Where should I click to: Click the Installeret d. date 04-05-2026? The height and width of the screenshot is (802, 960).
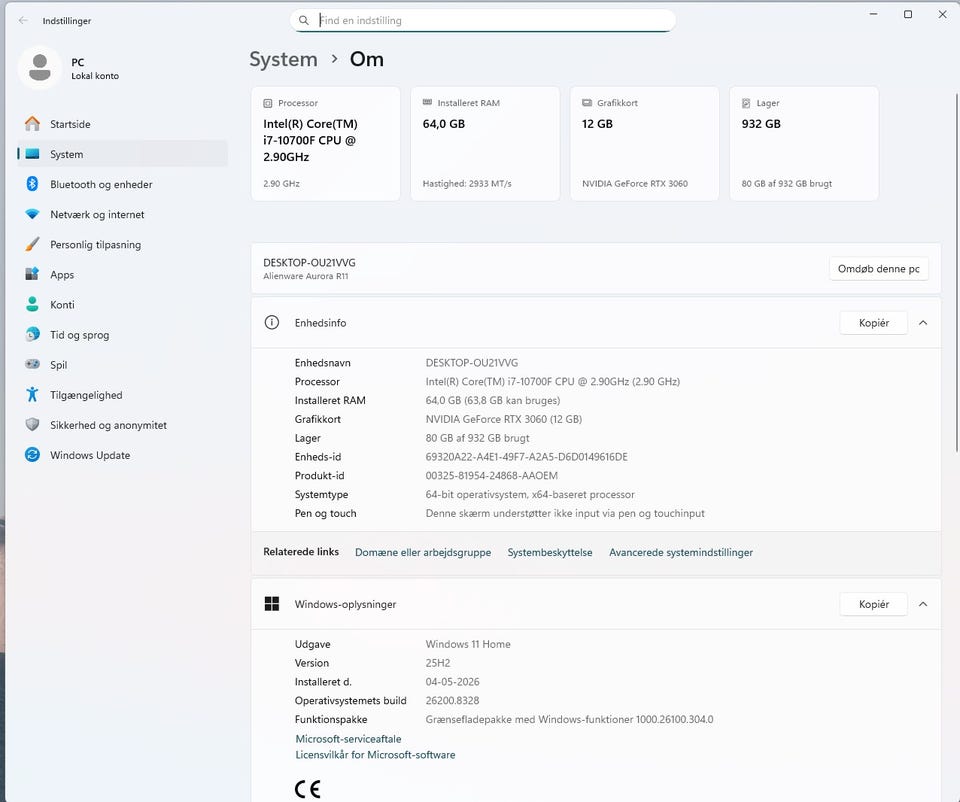(452, 681)
